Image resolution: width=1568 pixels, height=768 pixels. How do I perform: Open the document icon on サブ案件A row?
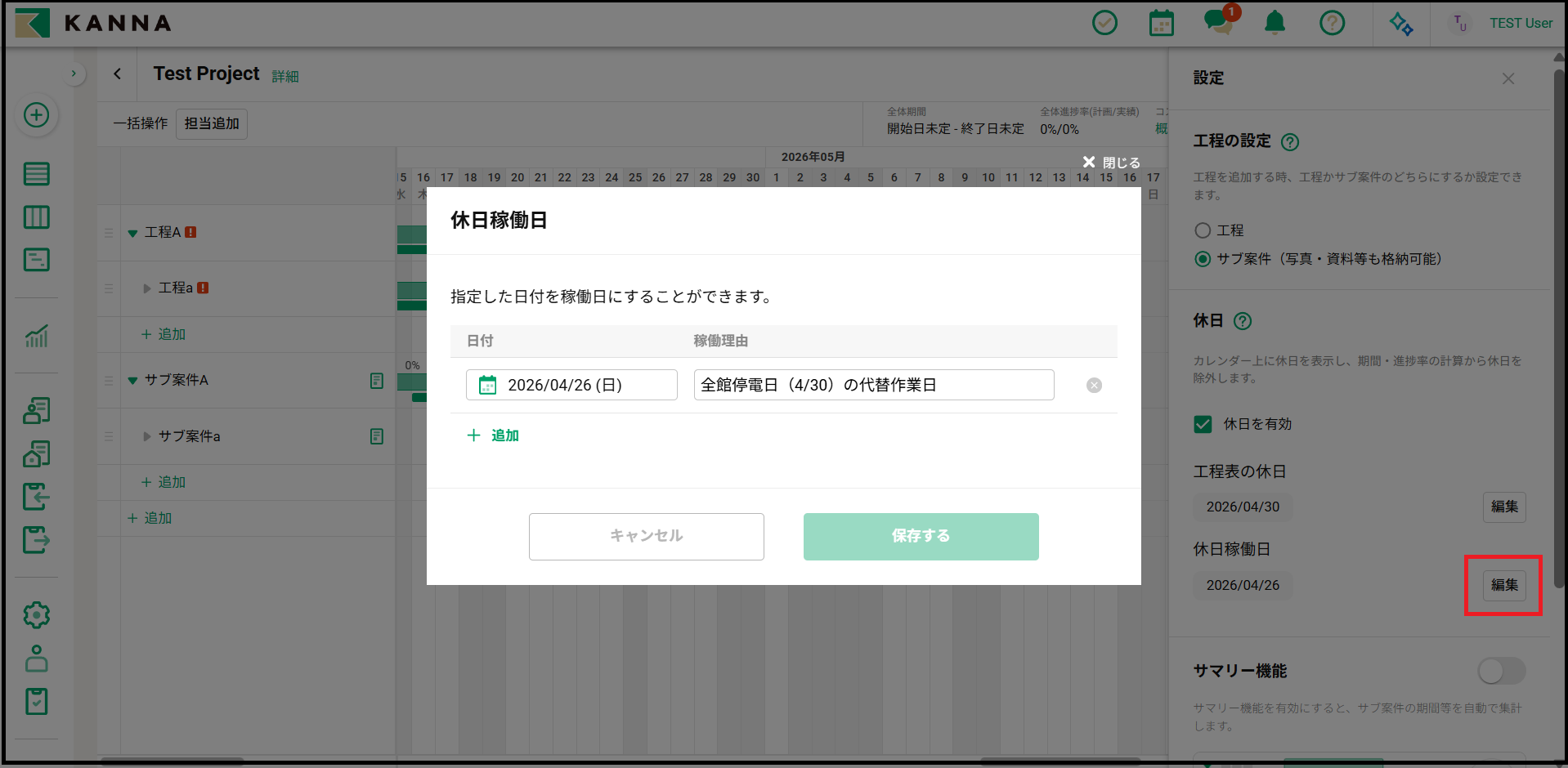tap(376, 381)
